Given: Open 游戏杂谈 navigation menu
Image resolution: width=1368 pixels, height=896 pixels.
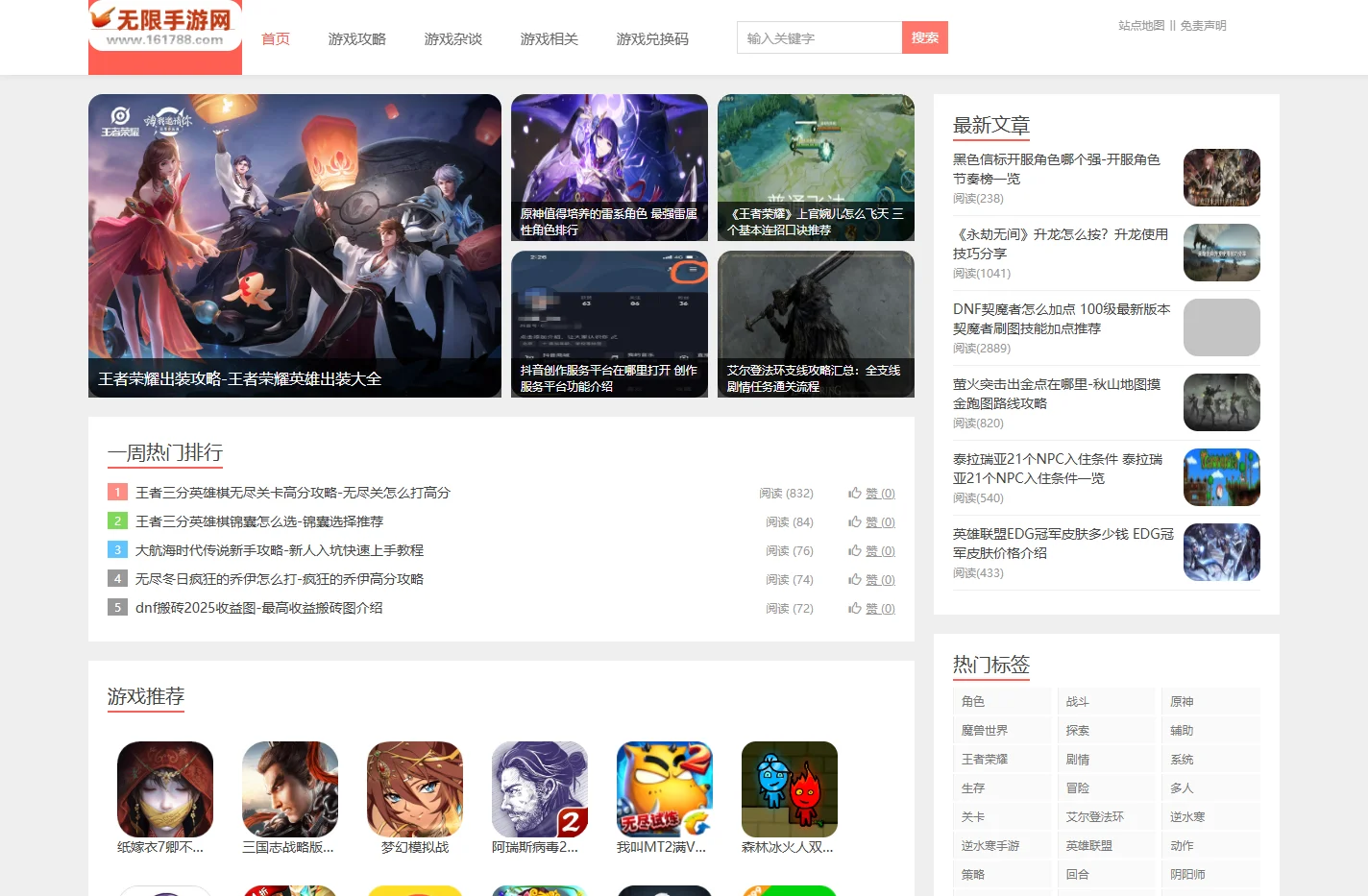Looking at the screenshot, I should tap(453, 39).
